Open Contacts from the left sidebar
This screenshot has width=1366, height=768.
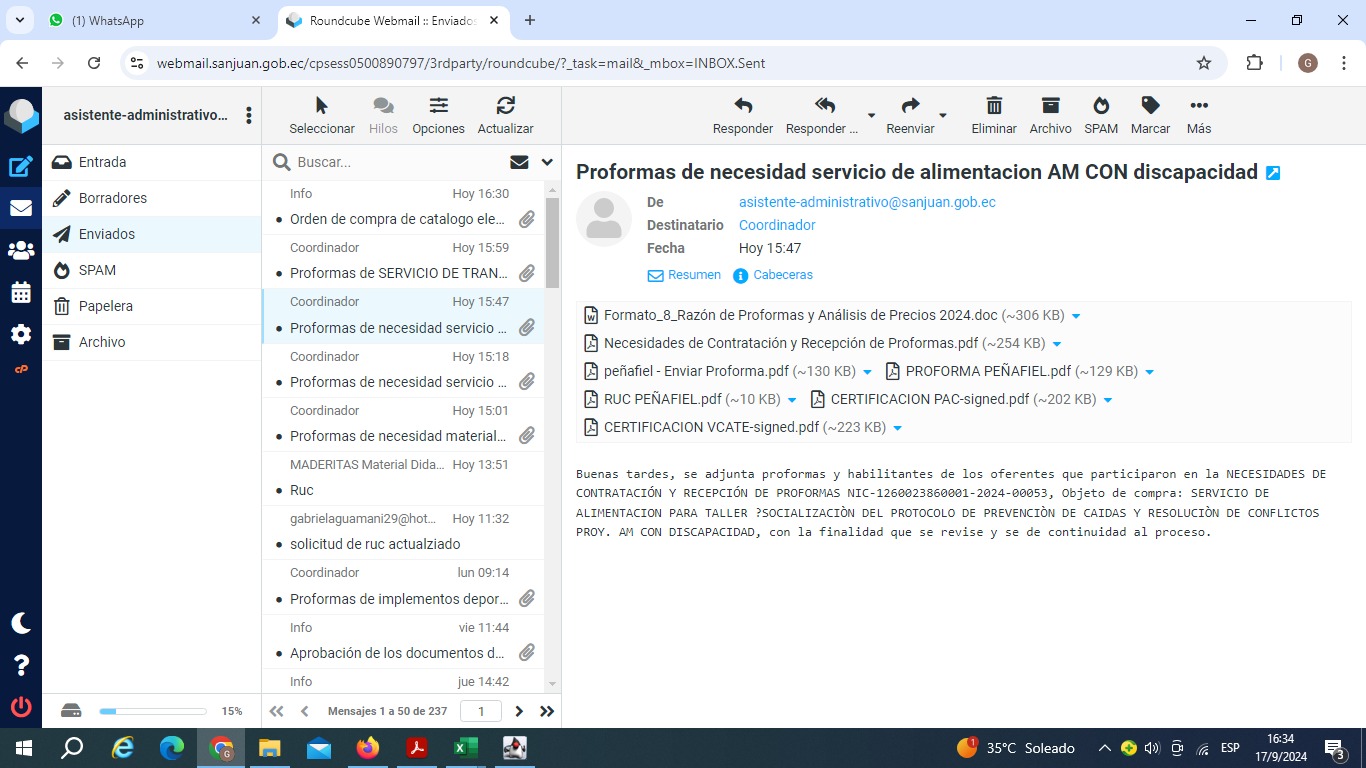click(21, 251)
